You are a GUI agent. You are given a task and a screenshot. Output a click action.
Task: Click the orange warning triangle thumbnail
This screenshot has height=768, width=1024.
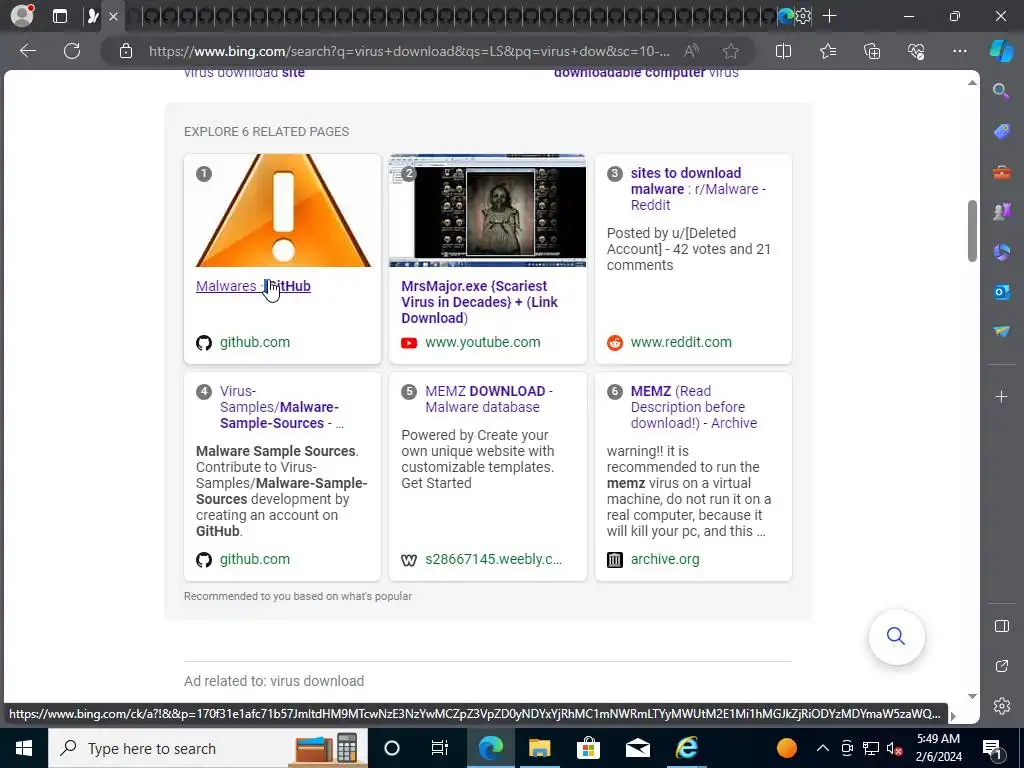(x=283, y=210)
